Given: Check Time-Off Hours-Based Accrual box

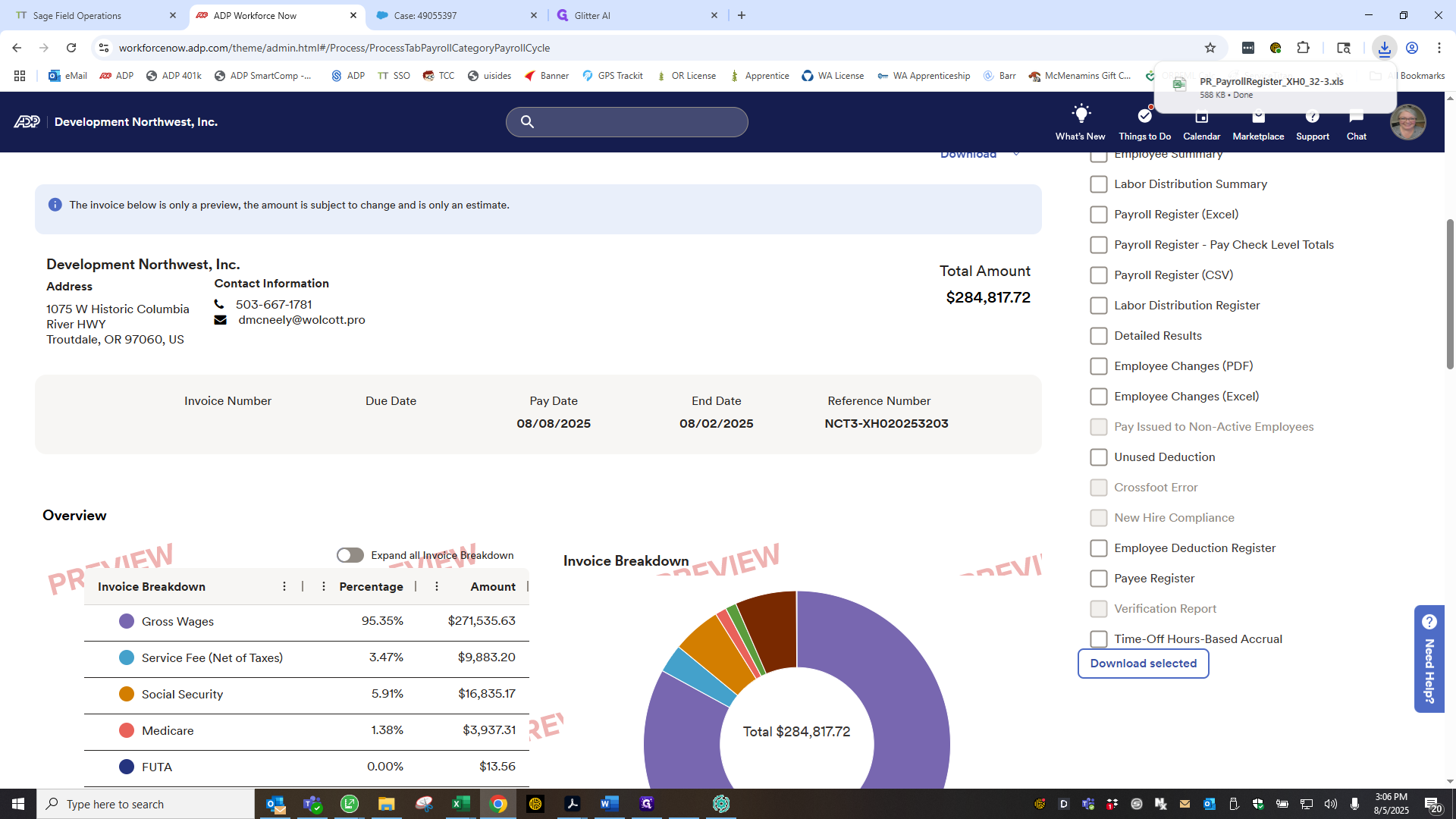Looking at the screenshot, I should [x=1098, y=639].
